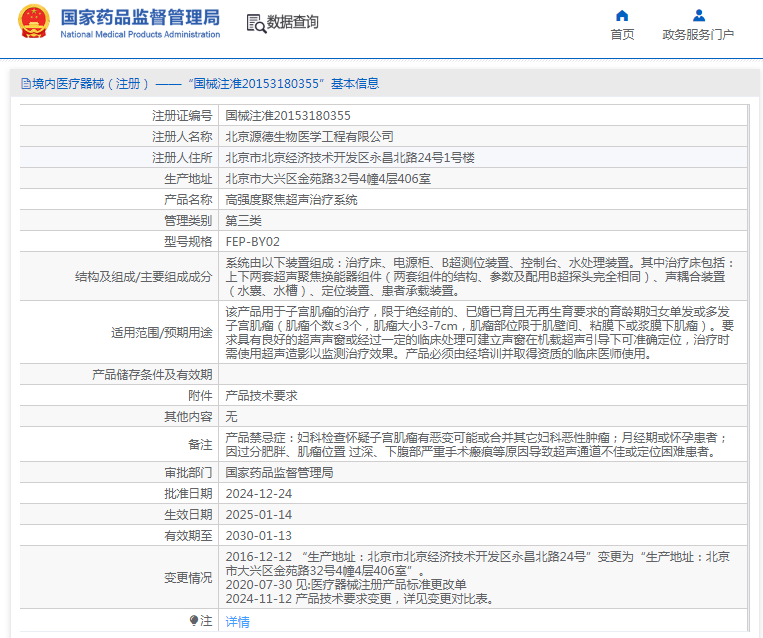Click the 审批部门 label
The height and width of the screenshot is (638, 763).
pyautogui.click(x=188, y=473)
